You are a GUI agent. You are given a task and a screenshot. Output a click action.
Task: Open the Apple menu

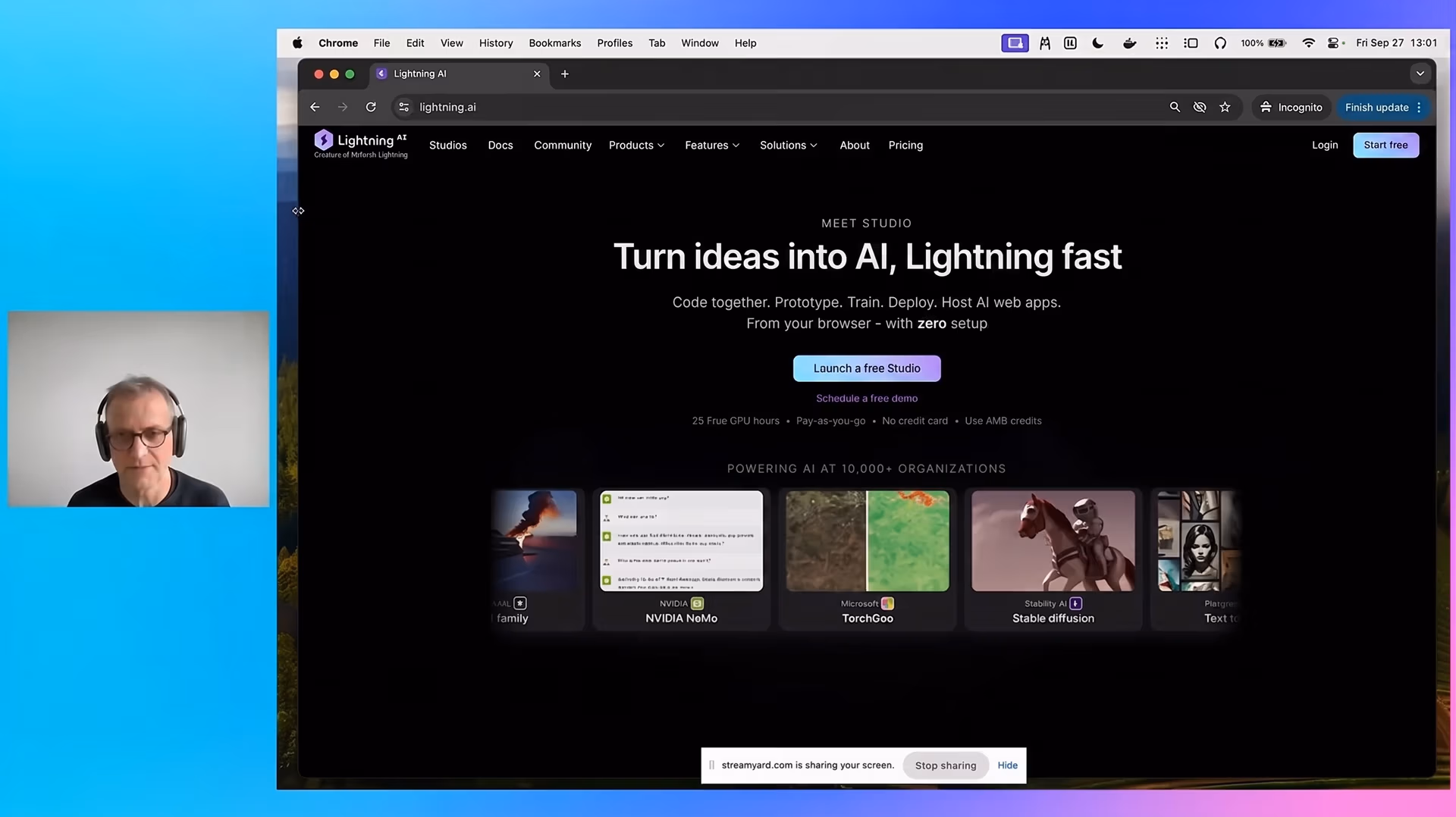[x=297, y=43]
